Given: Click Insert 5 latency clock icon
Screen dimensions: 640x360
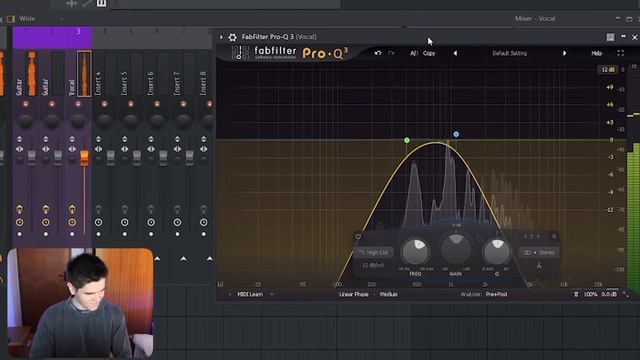Looking at the screenshot, I should [124, 222].
